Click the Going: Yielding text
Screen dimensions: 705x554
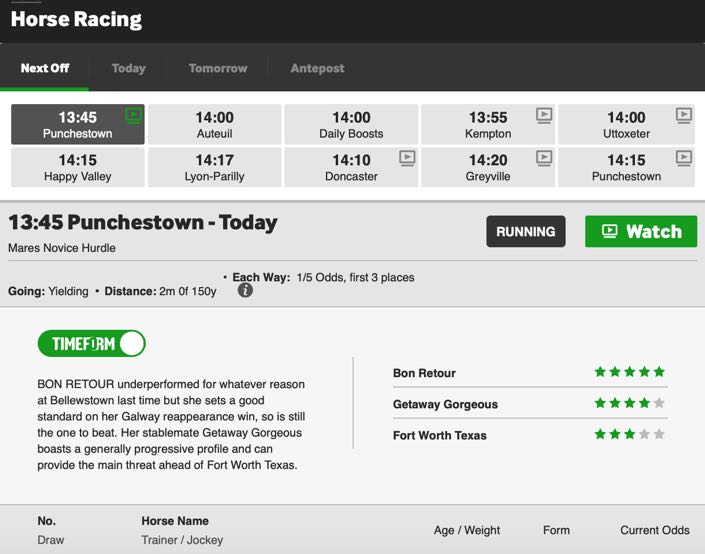(x=48, y=291)
